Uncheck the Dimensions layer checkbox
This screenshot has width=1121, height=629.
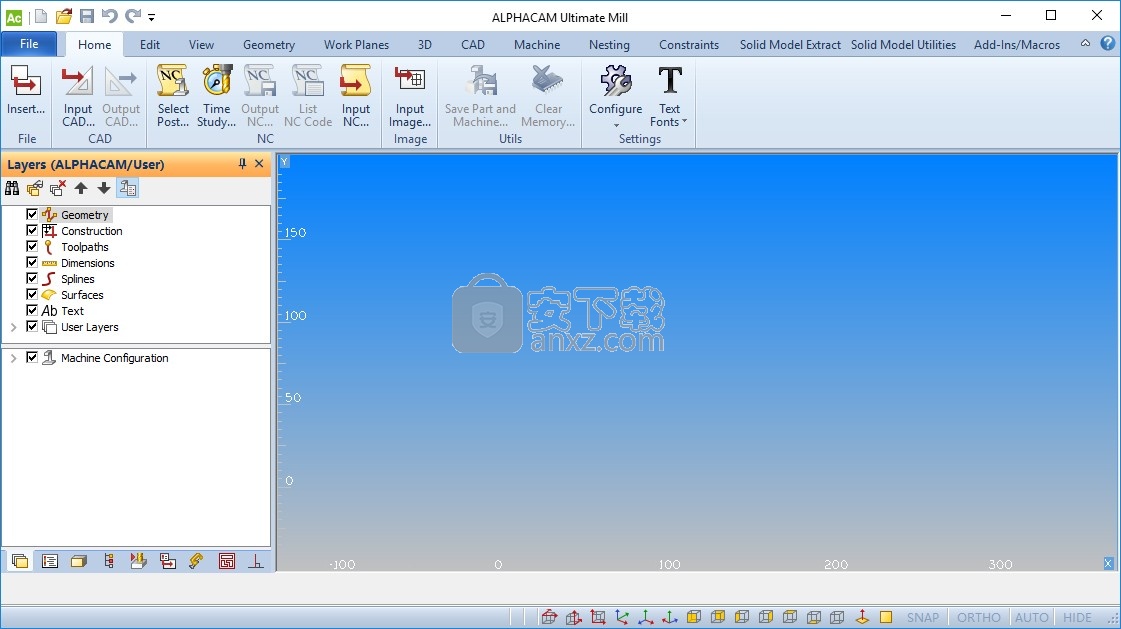(x=31, y=262)
